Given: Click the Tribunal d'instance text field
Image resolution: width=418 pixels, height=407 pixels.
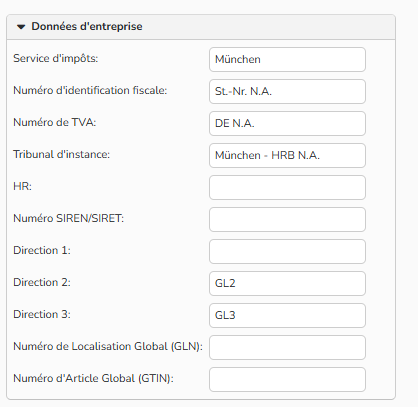Looking at the screenshot, I should pos(287,155).
